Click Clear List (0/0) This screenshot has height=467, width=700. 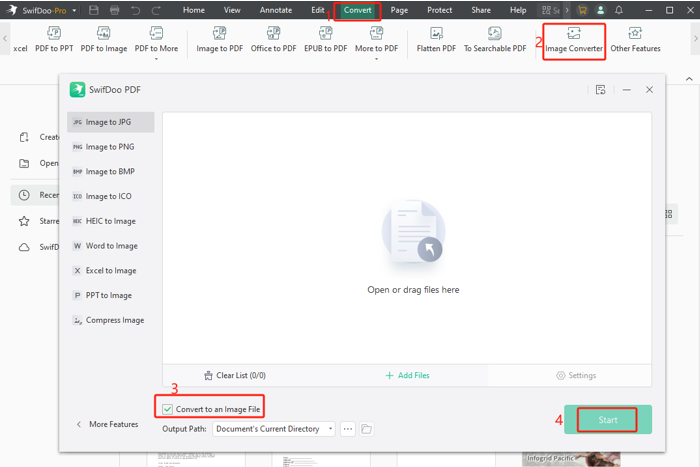click(x=235, y=375)
